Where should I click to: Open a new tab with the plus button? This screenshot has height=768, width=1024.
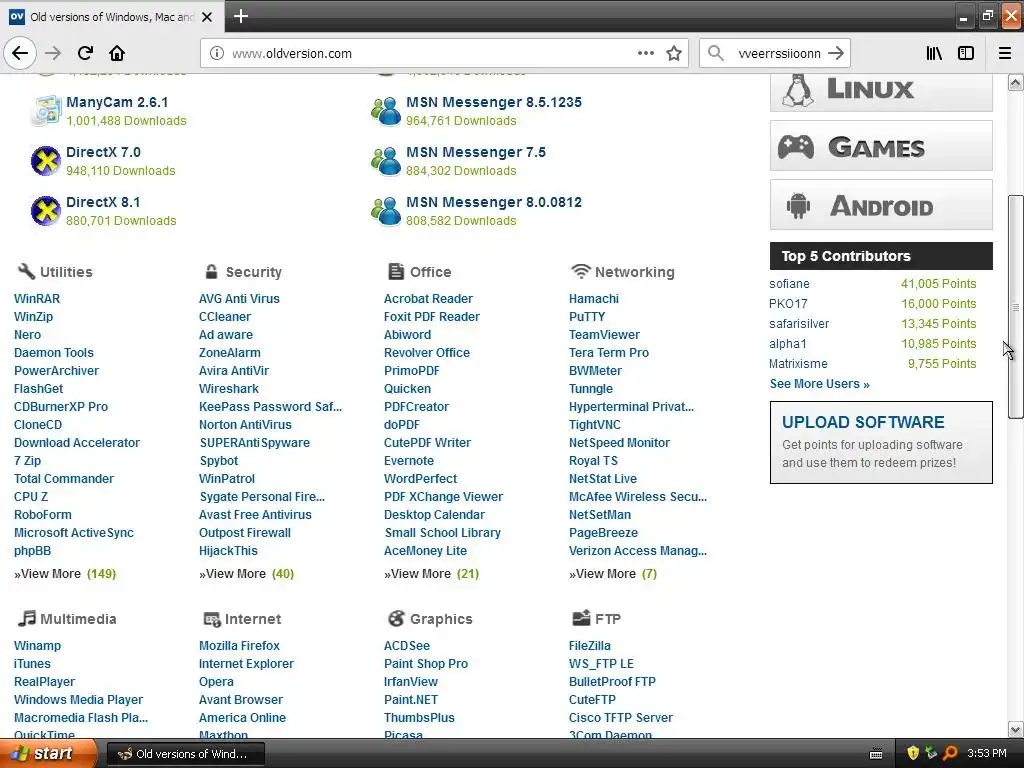coord(241,16)
